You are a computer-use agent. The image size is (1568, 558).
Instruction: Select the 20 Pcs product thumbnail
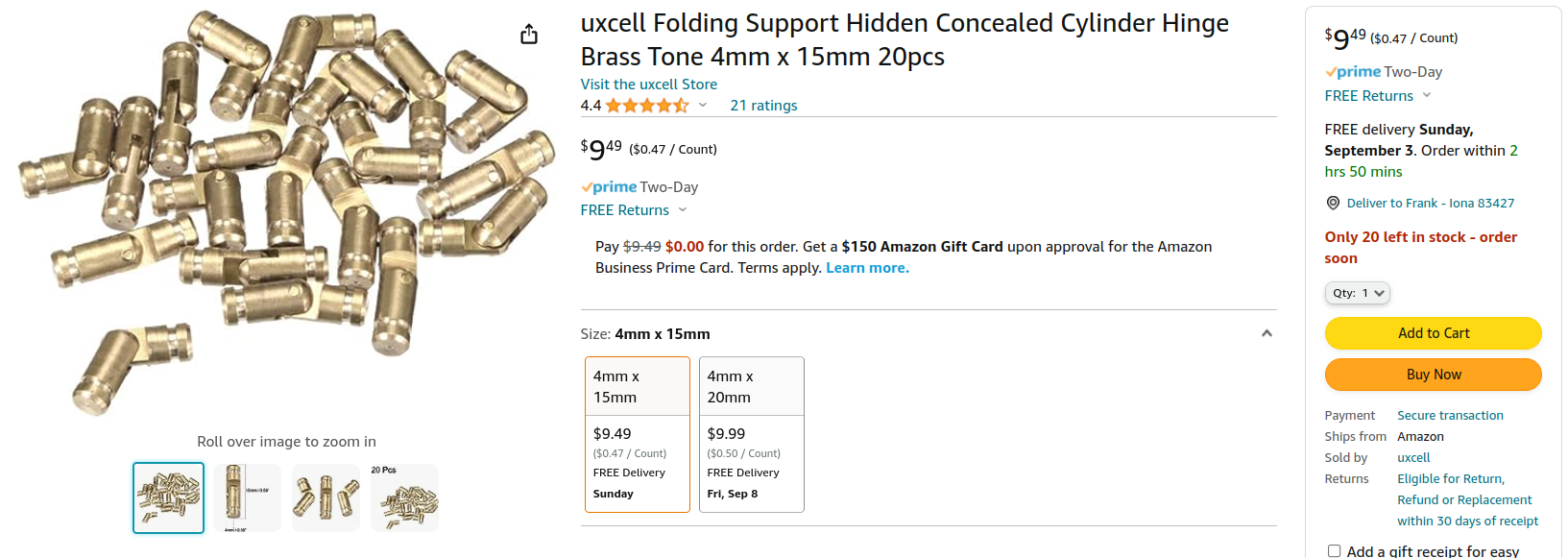[404, 497]
